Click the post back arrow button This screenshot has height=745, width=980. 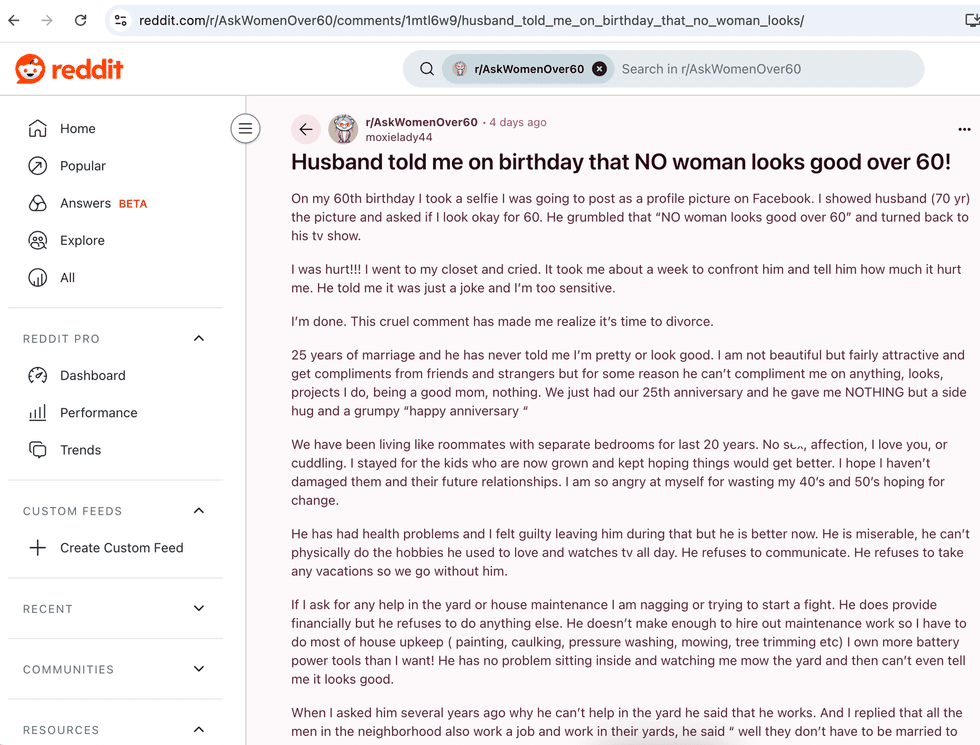306,129
